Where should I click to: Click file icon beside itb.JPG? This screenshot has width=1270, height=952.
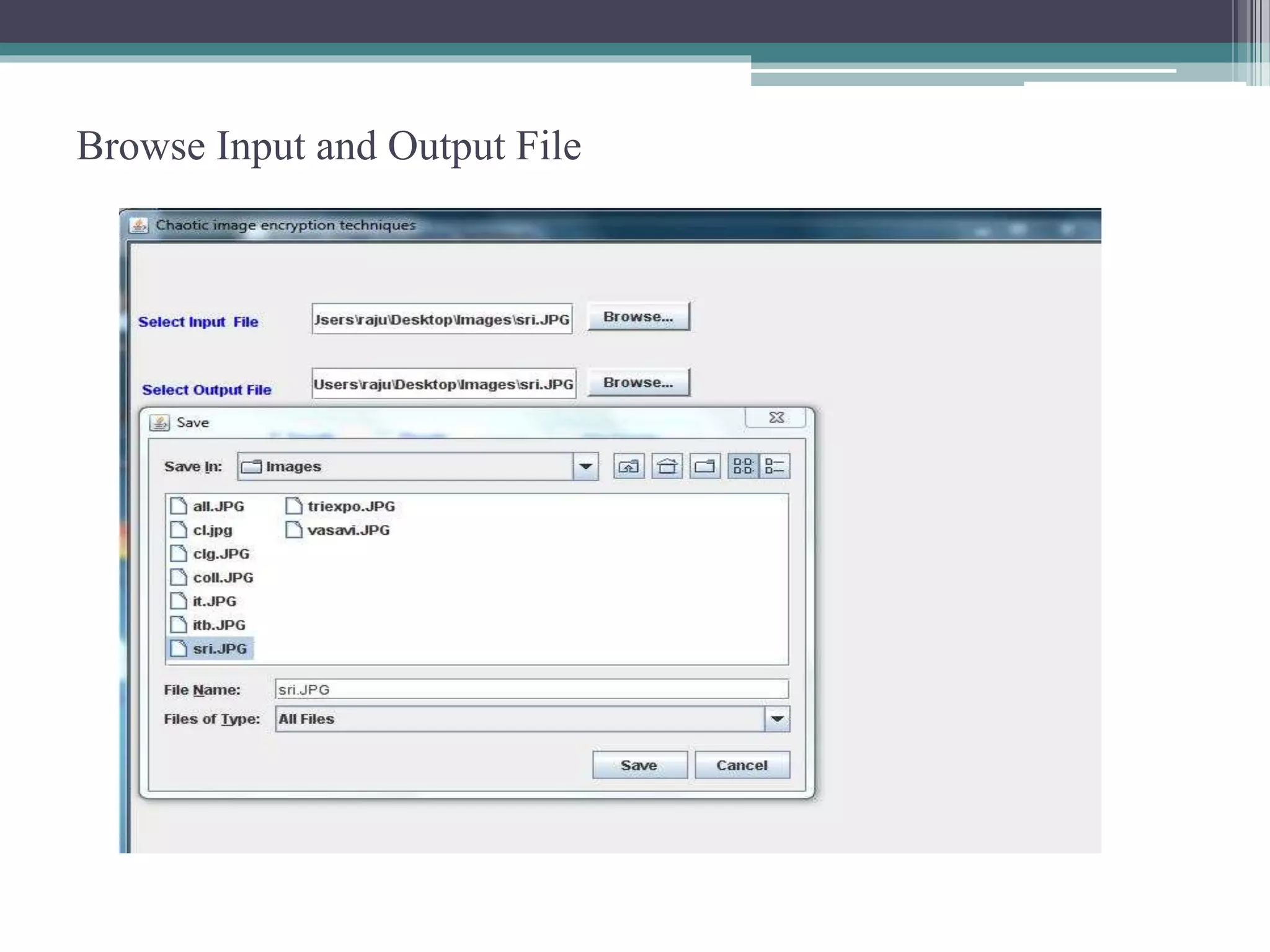pyautogui.click(x=179, y=625)
